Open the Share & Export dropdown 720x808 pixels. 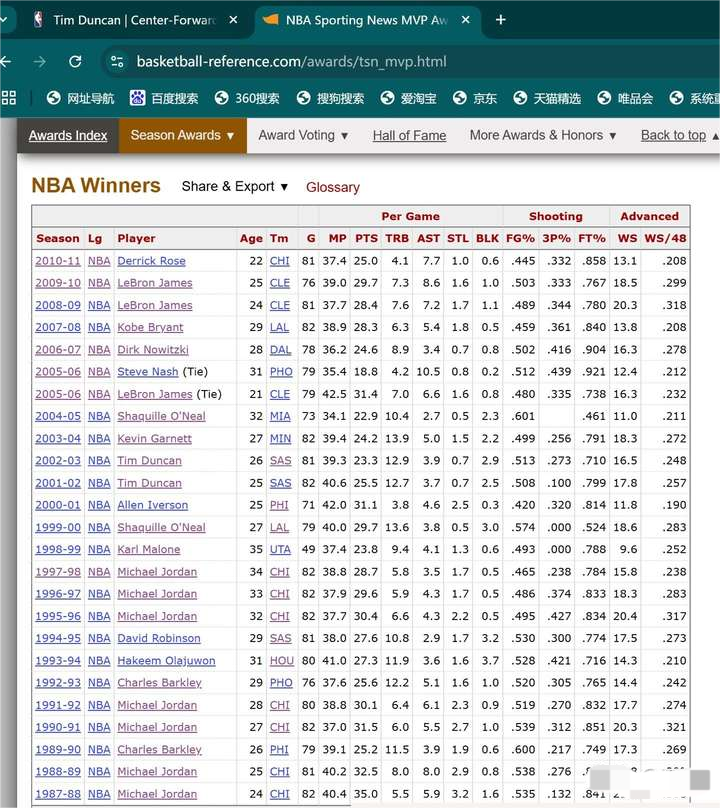tap(235, 187)
